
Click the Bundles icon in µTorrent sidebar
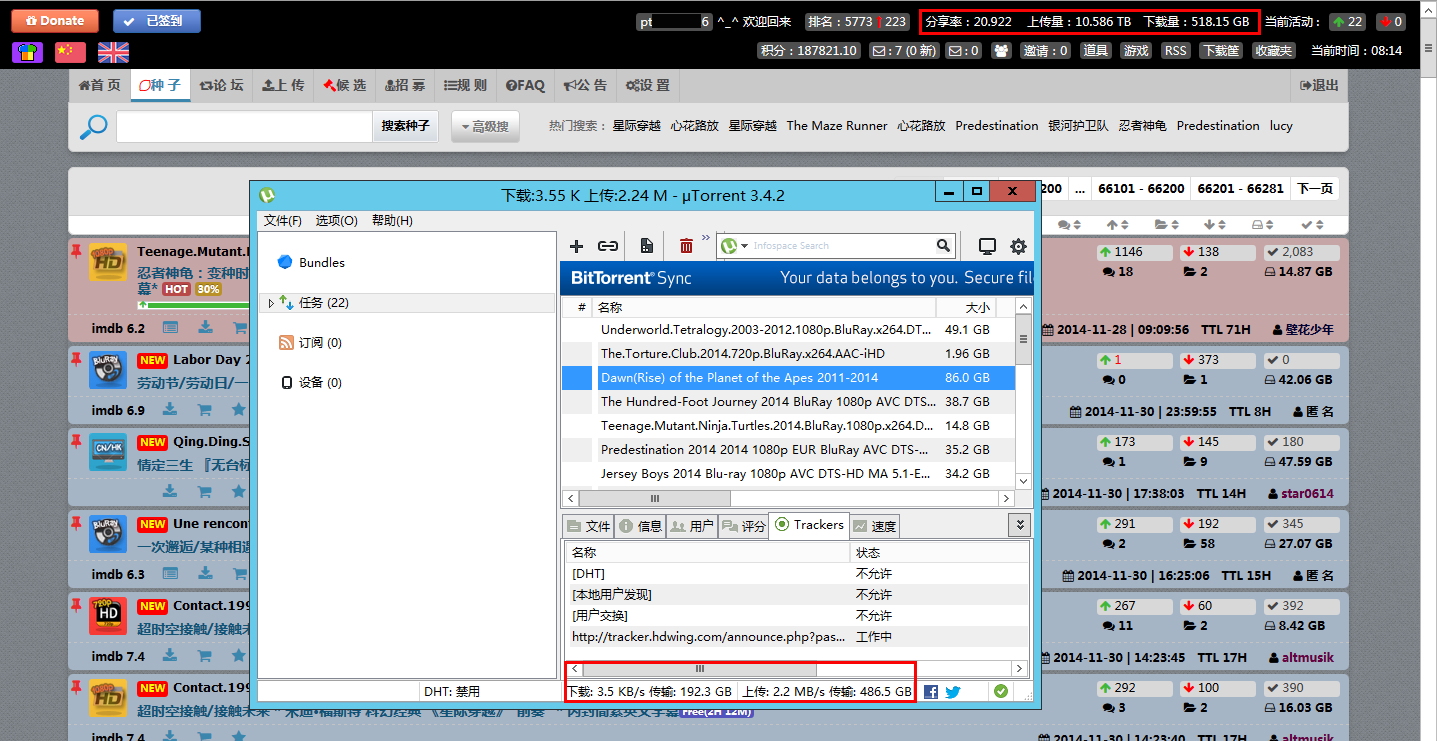tap(285, 262)
